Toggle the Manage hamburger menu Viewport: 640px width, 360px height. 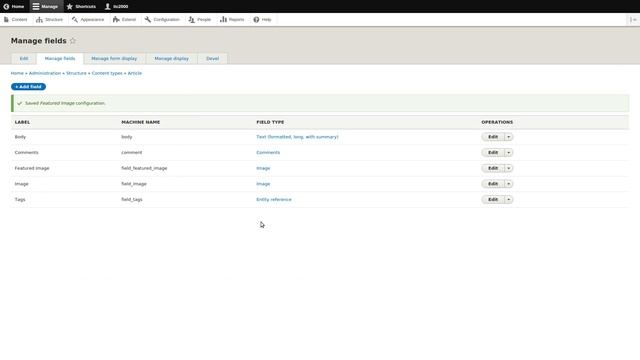click(x=45, y=7)
